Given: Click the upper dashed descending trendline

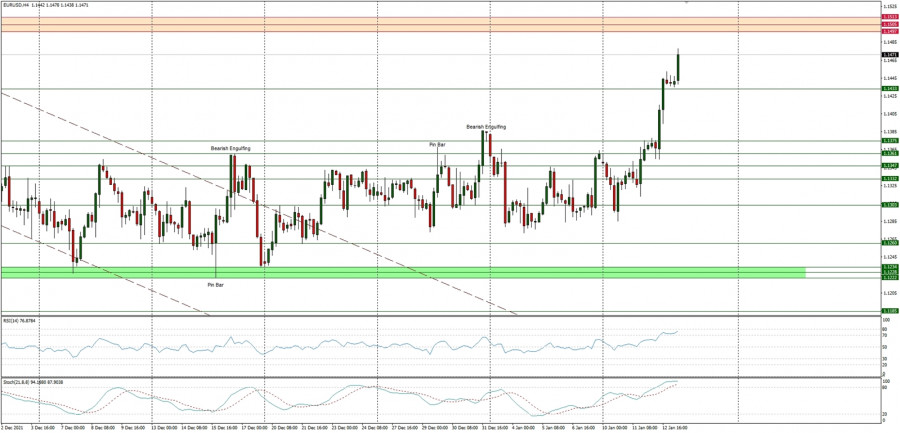Looking at the screenshot, I should click(x=258, y=203).
